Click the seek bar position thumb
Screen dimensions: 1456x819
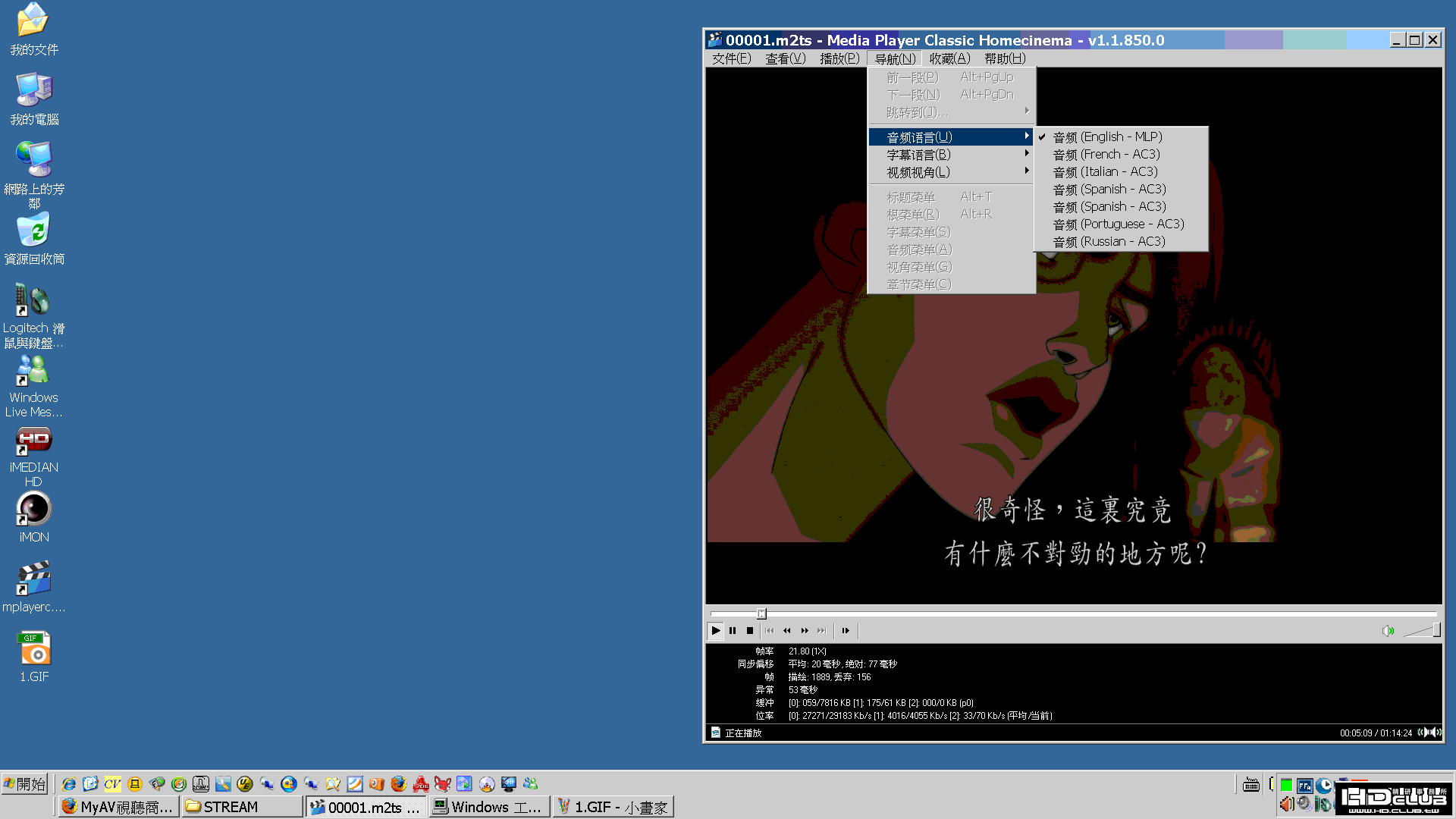pos(761,613)
